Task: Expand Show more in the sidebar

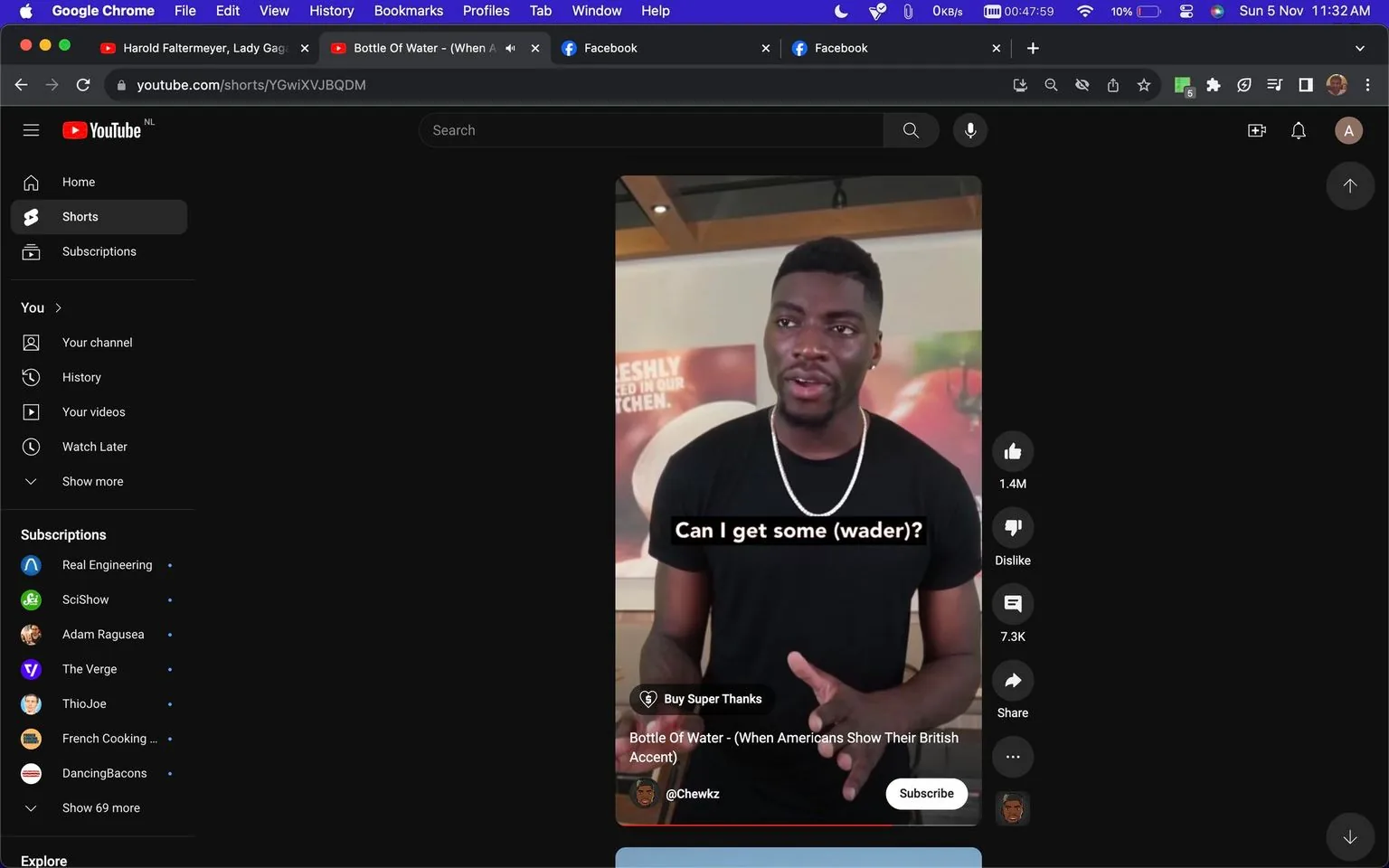Action: point(91,481)
